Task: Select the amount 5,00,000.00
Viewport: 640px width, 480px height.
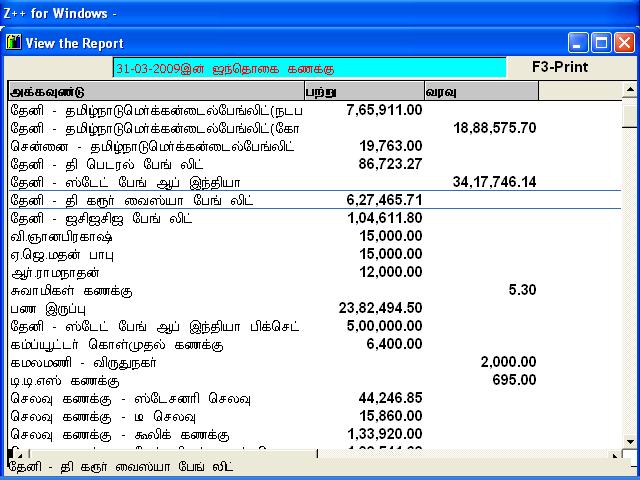Action: (x=384, y=326)
